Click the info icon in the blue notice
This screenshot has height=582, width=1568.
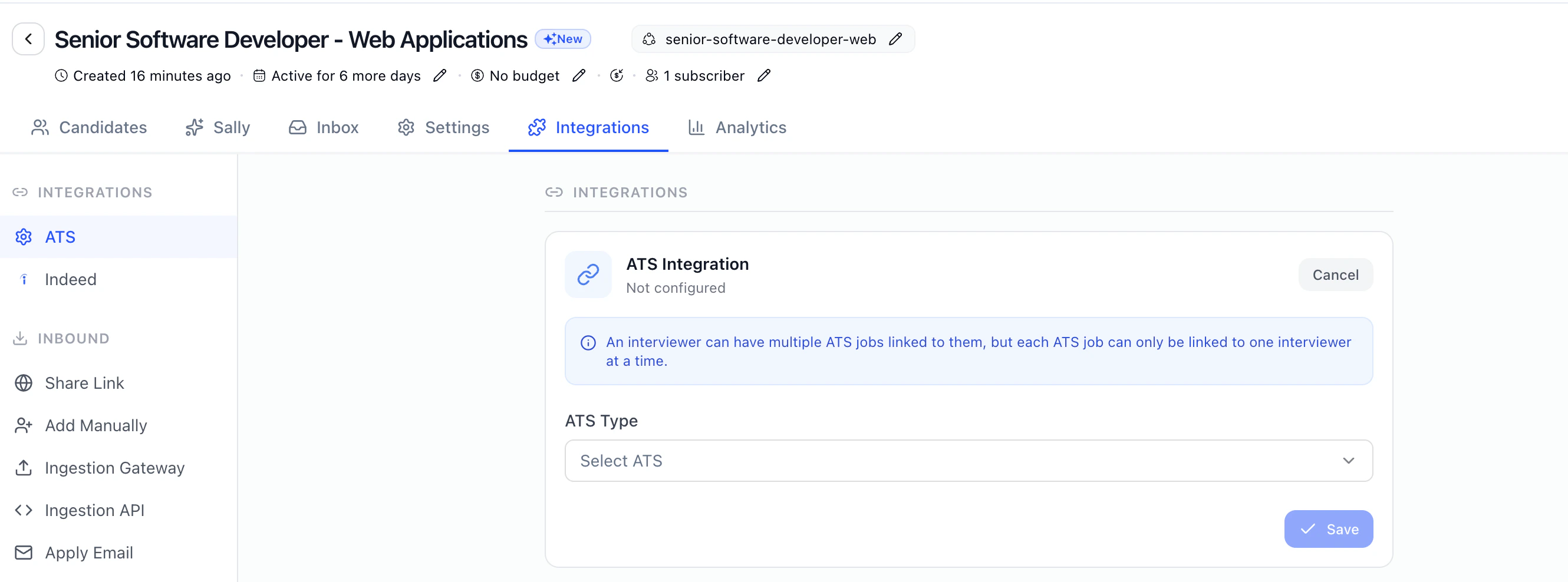(x=588, y=343)
